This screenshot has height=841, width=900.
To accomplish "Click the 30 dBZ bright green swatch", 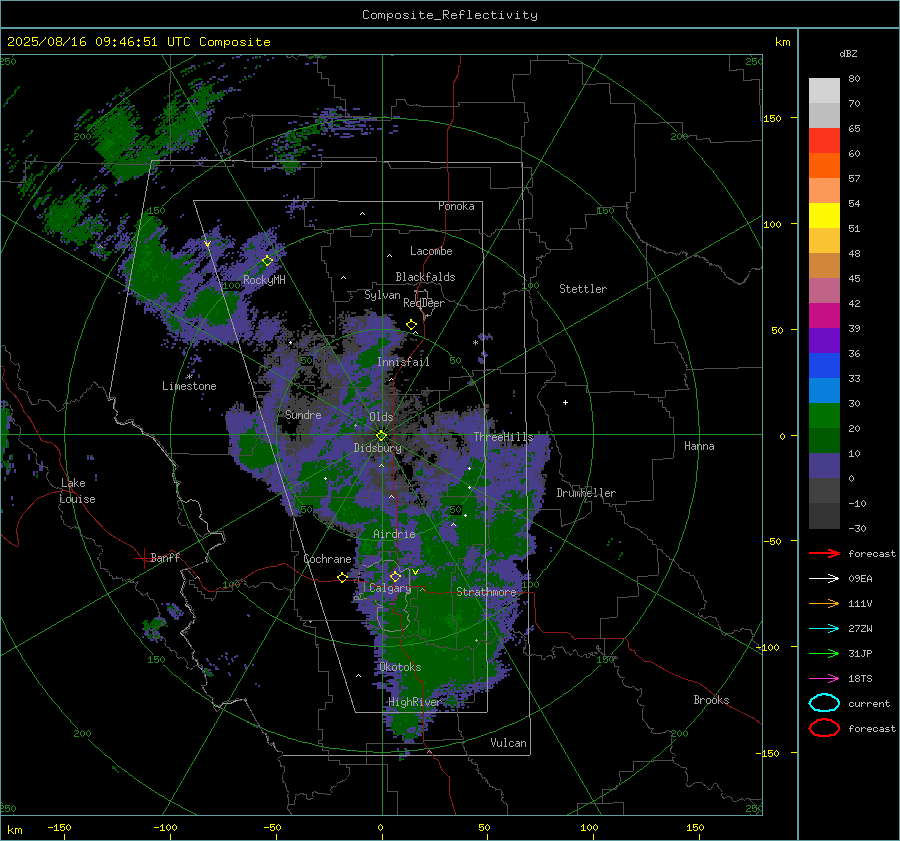I will (824, 416).
